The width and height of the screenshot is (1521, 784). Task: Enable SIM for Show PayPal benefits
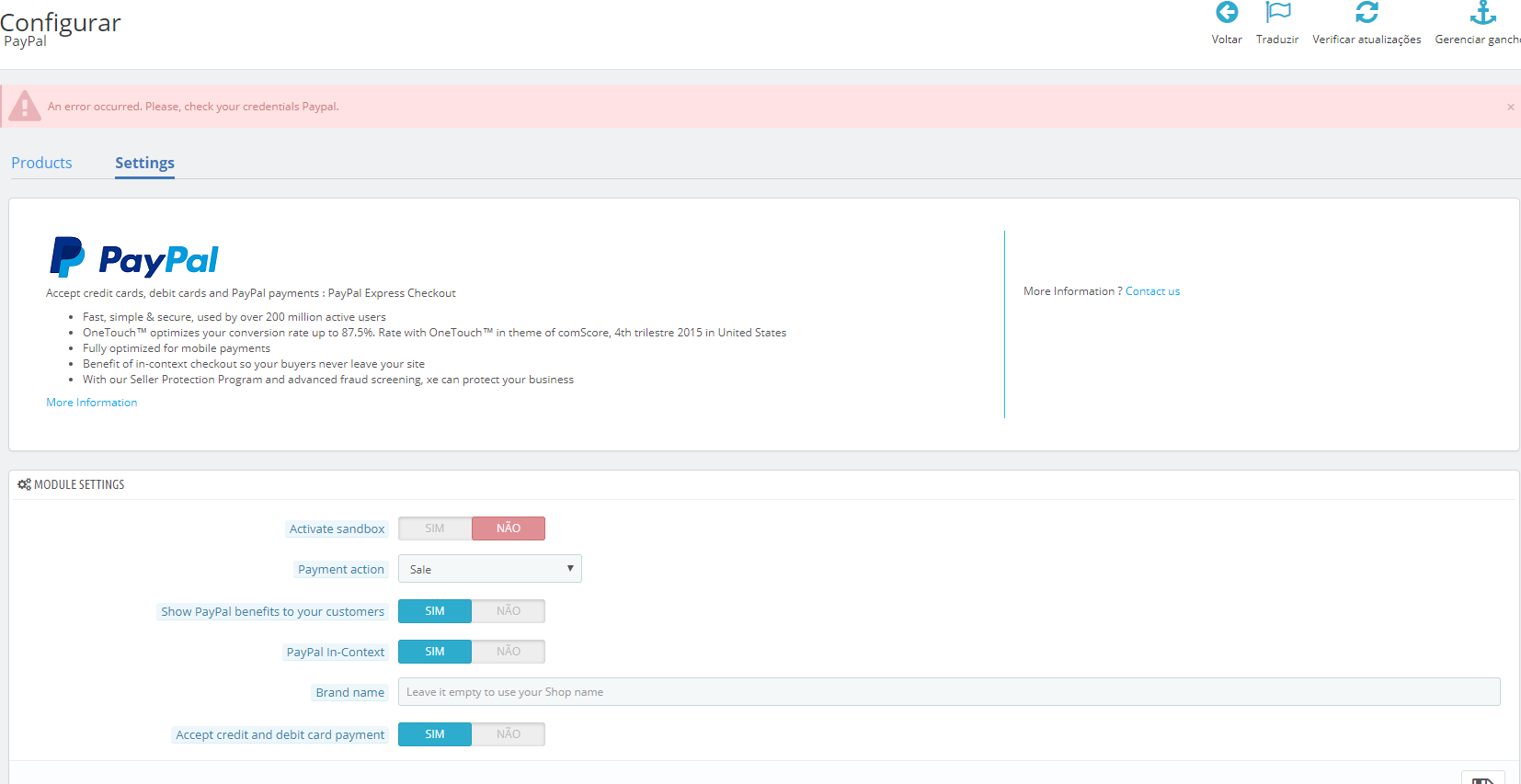(435, 611)
